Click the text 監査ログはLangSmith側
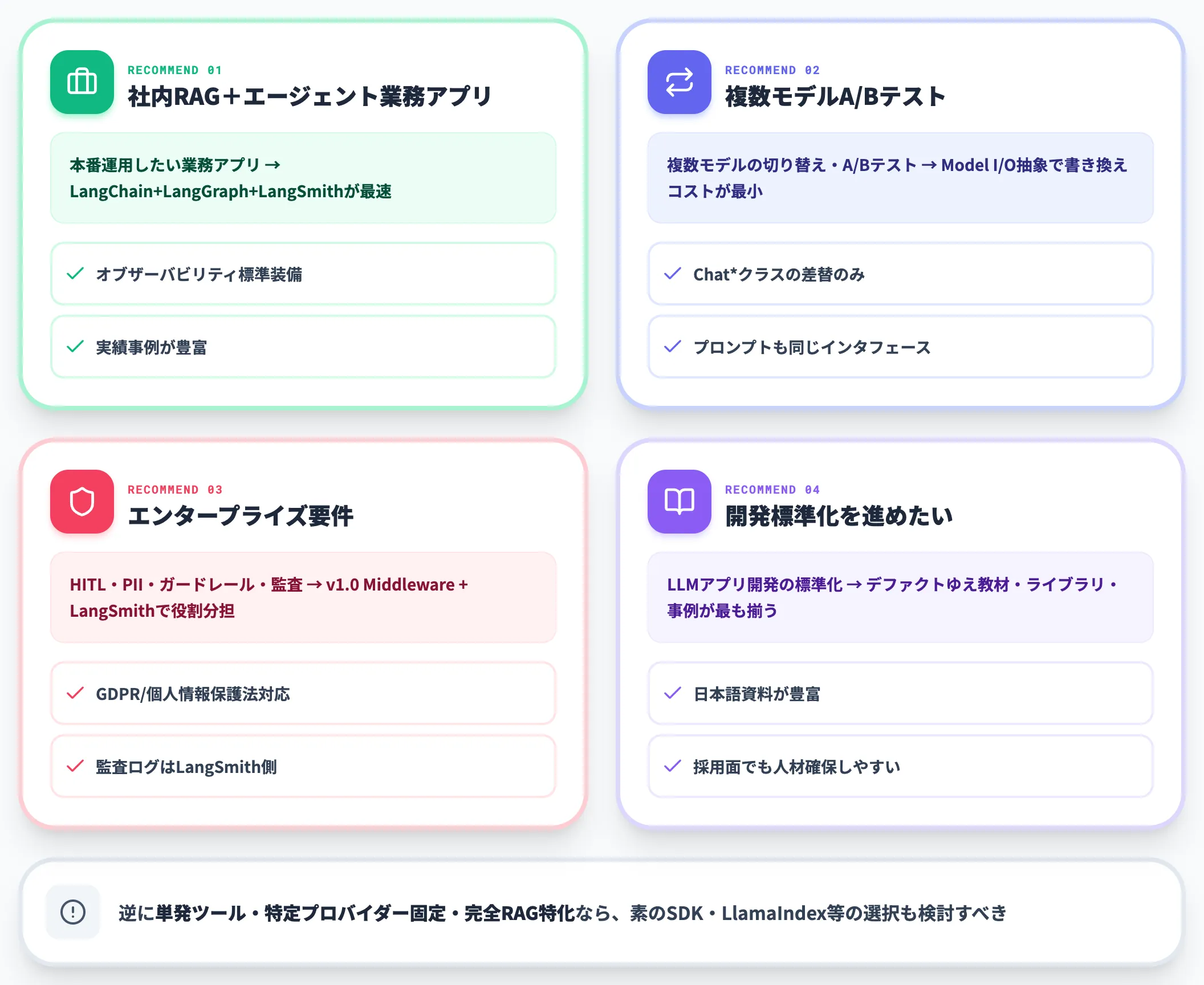The image size is (1204, 985). (186, 767)
